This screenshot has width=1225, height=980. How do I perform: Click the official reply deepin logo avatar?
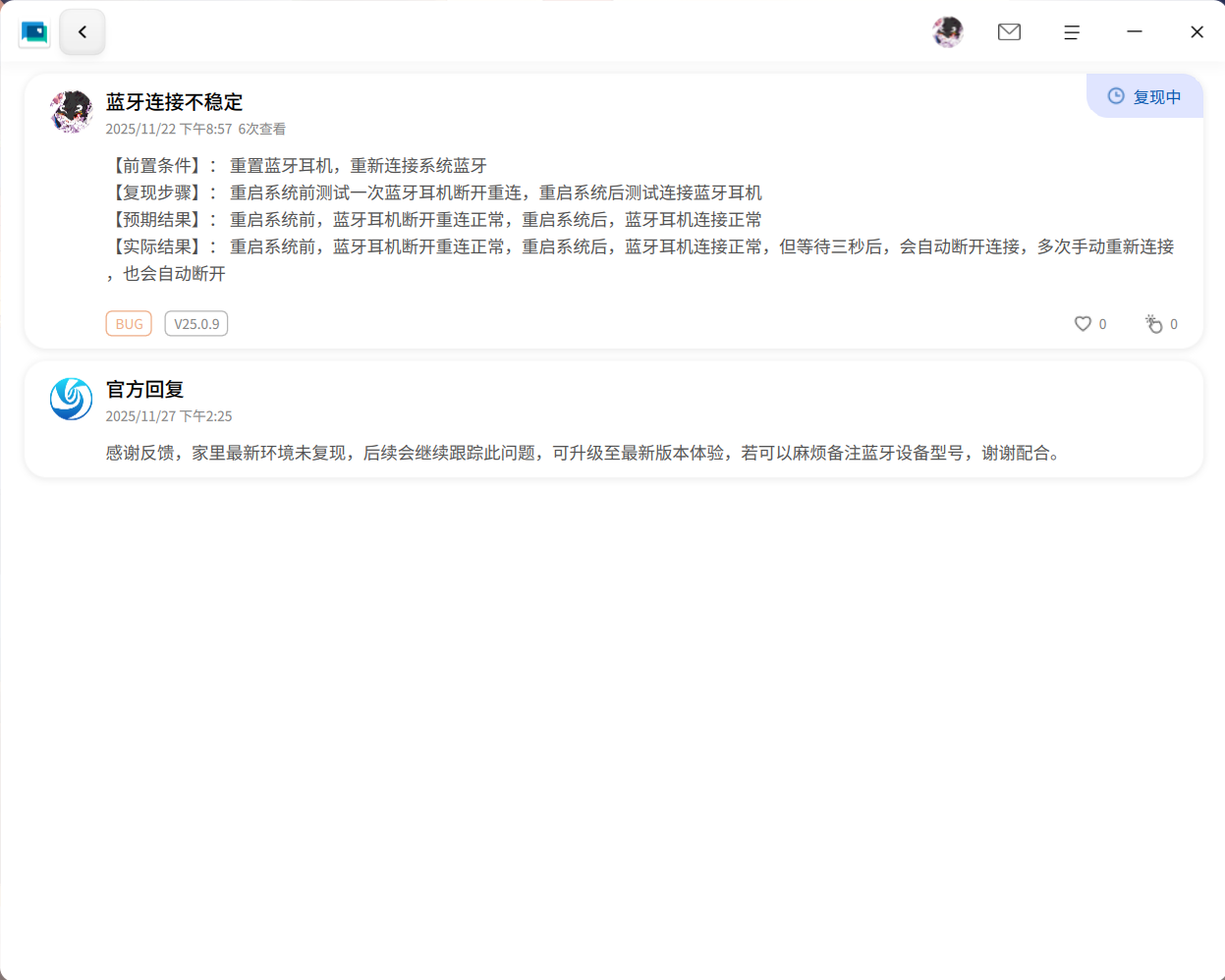(x=72, y=399)
